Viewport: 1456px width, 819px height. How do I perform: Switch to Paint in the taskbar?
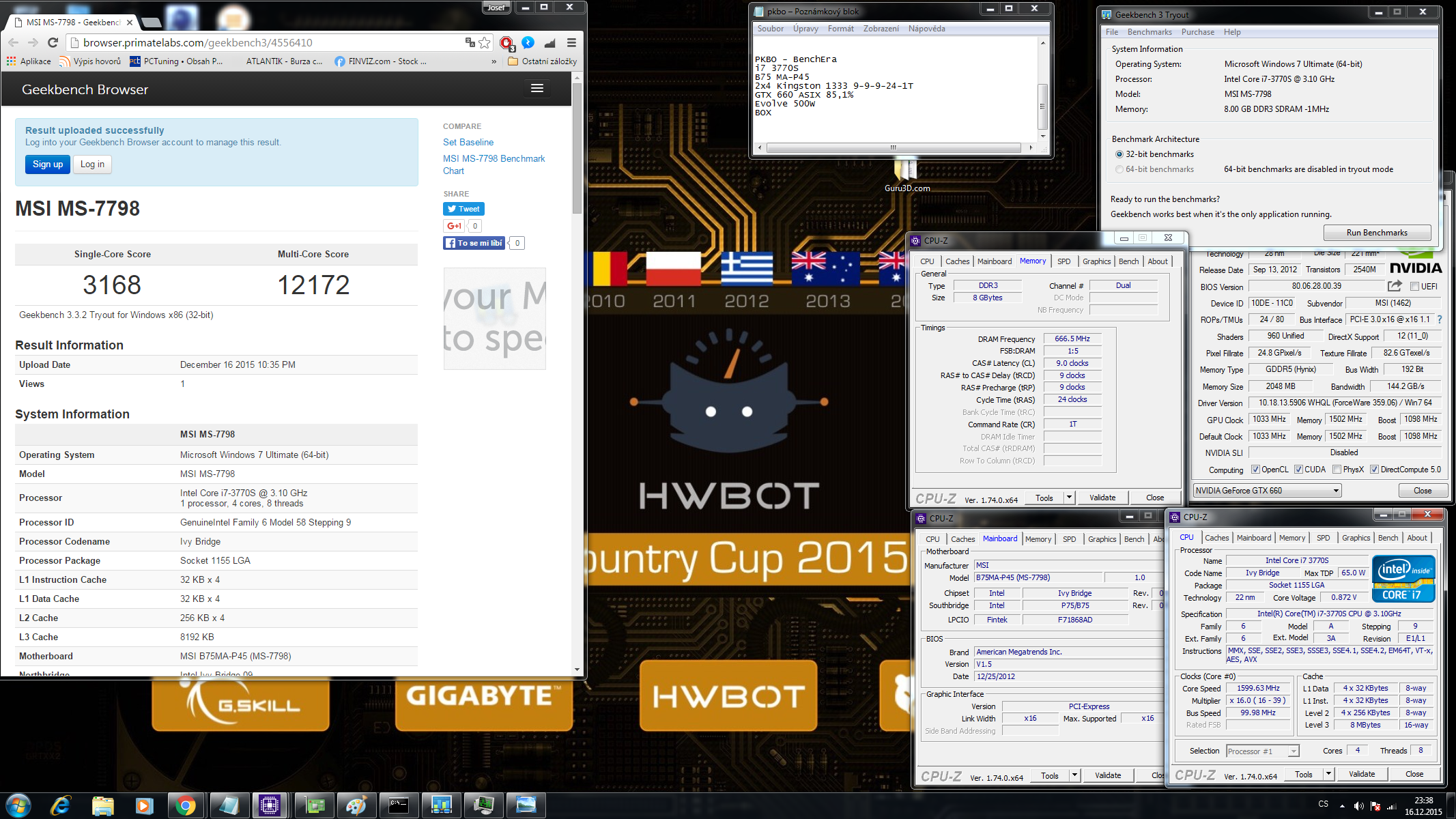(356, 806)
